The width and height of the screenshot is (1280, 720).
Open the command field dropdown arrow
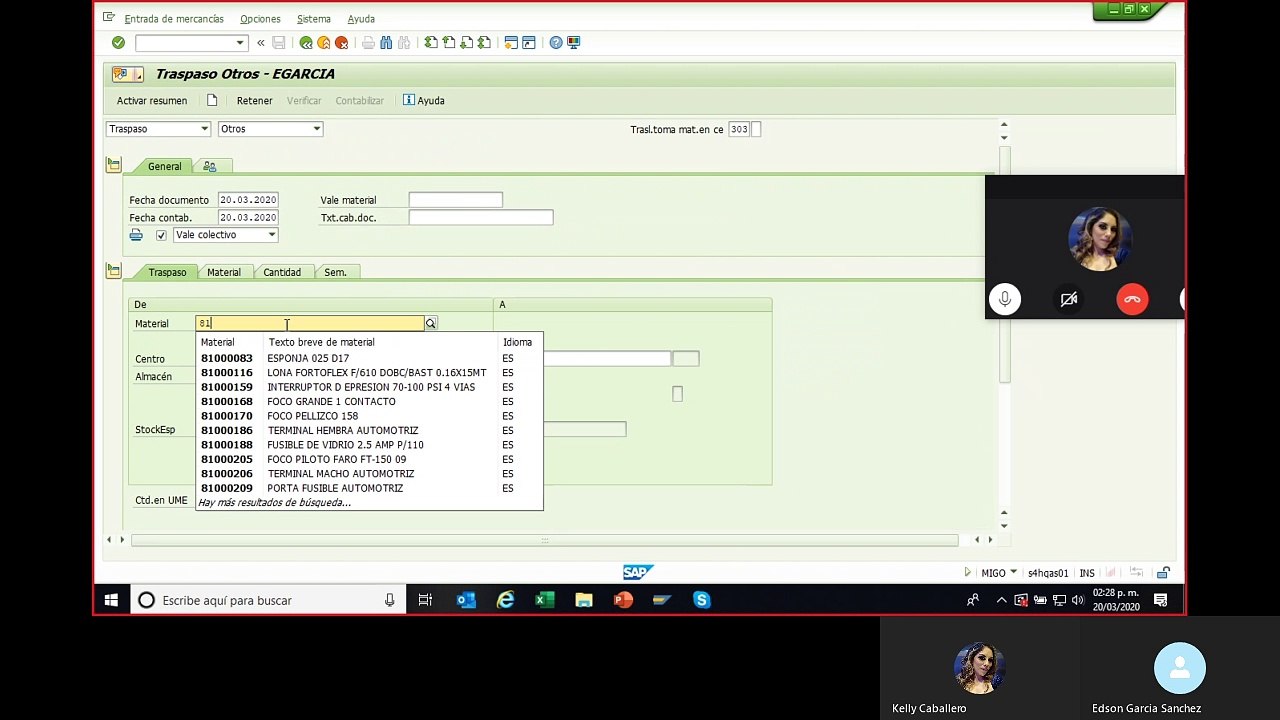pyautogui.click(x=240, y=43)
